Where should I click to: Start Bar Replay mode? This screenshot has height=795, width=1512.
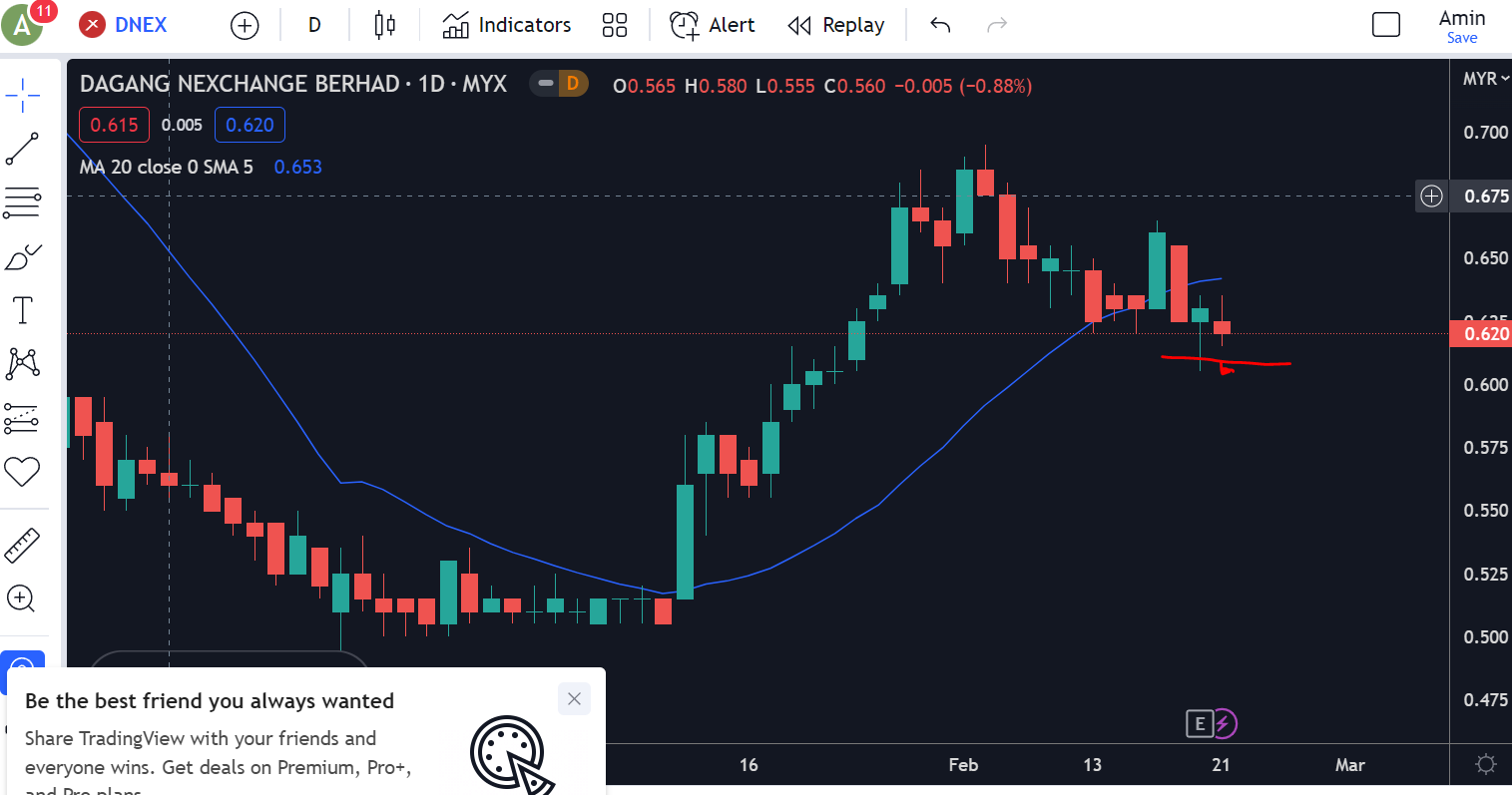click(x=836, y=25)
